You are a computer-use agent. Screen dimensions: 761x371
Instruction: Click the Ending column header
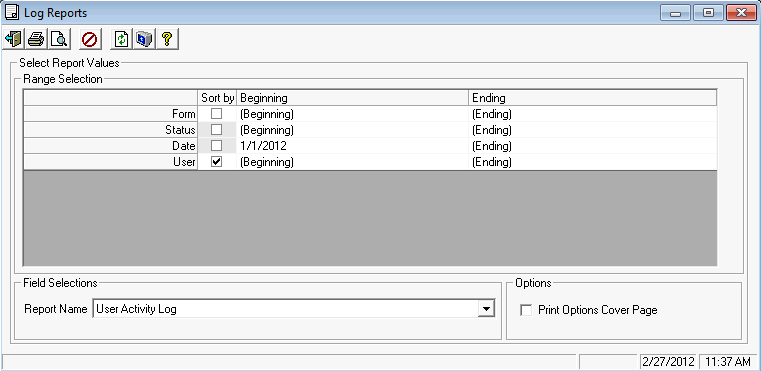click(x=593, y=98)
